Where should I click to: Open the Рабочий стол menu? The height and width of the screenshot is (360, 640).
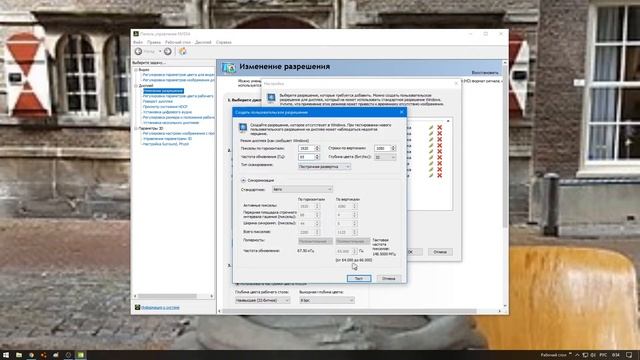click(x=178, y=42)
